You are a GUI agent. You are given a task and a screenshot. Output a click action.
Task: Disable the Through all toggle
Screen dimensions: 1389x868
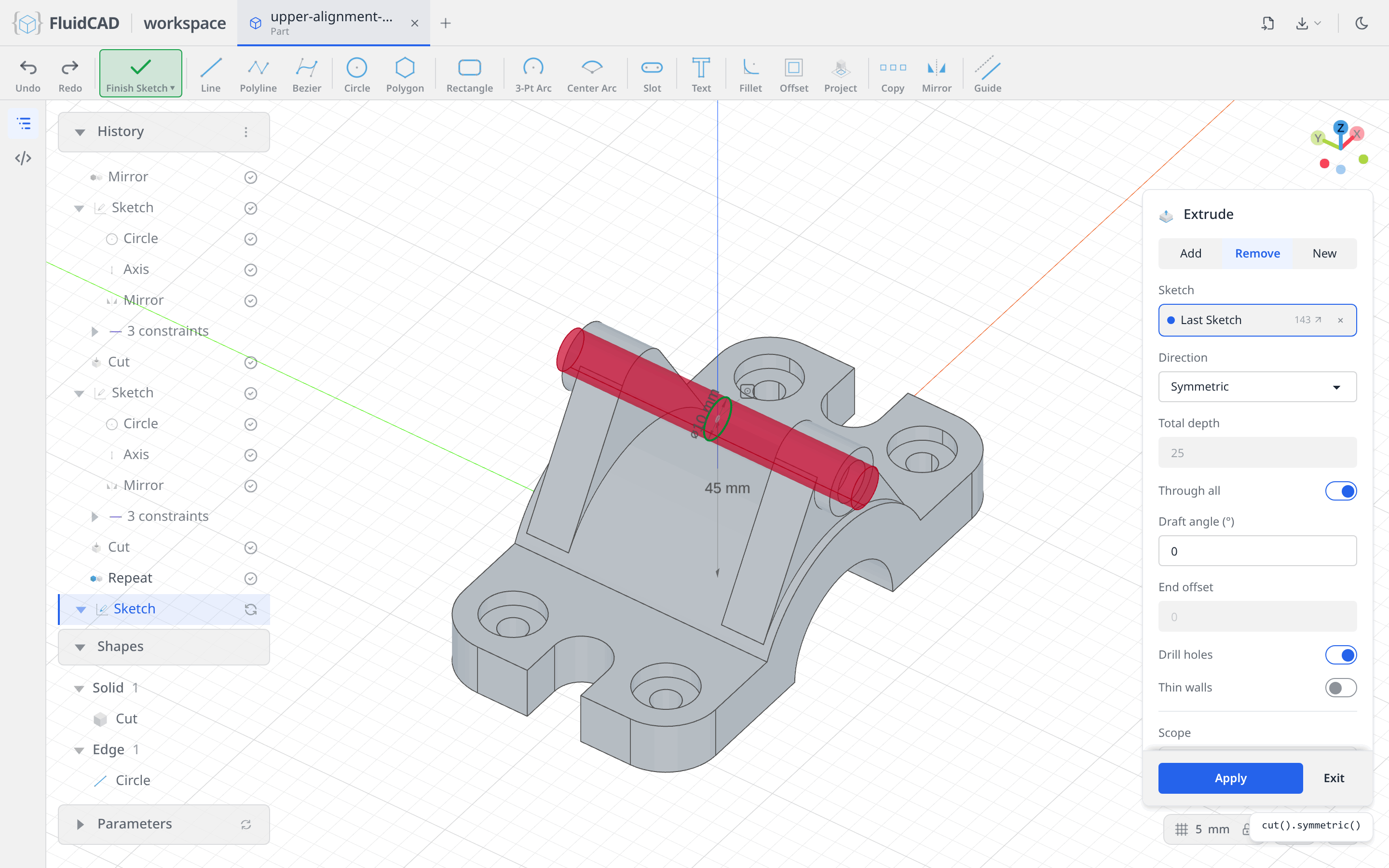coord(1341,491)
